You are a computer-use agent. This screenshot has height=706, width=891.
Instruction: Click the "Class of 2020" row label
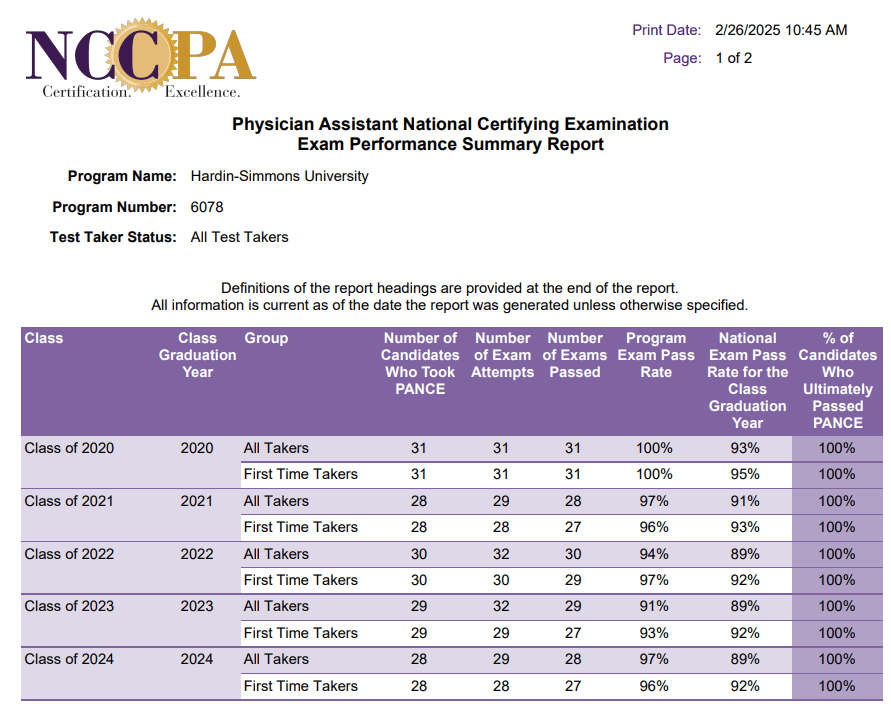point(69,448)
